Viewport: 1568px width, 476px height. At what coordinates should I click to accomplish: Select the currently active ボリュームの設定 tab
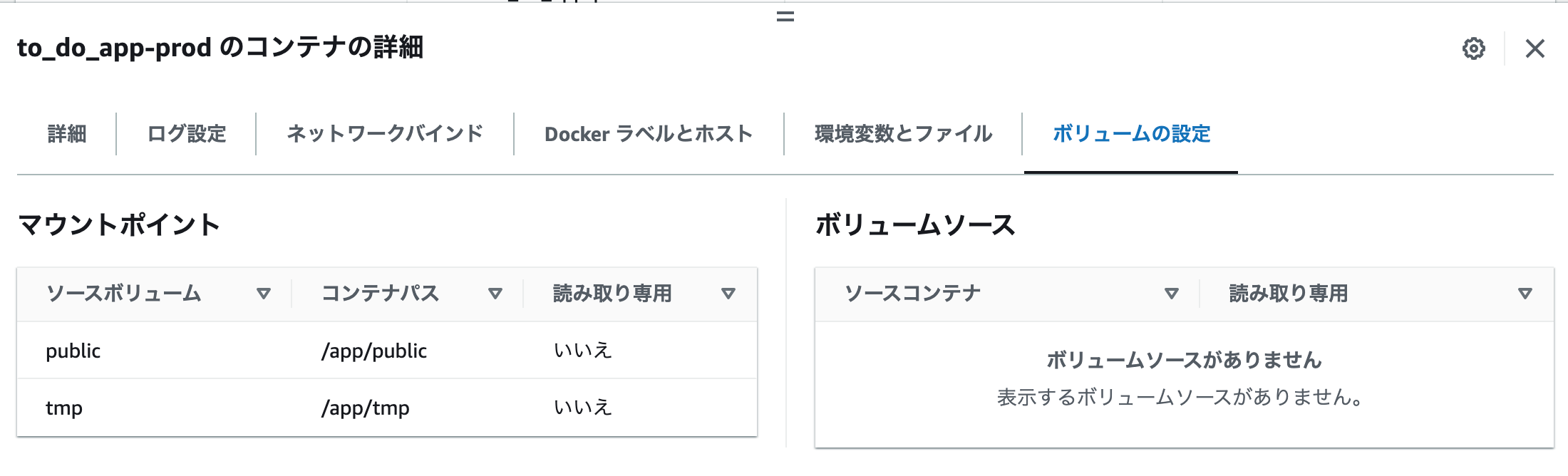pos(1131,133)
